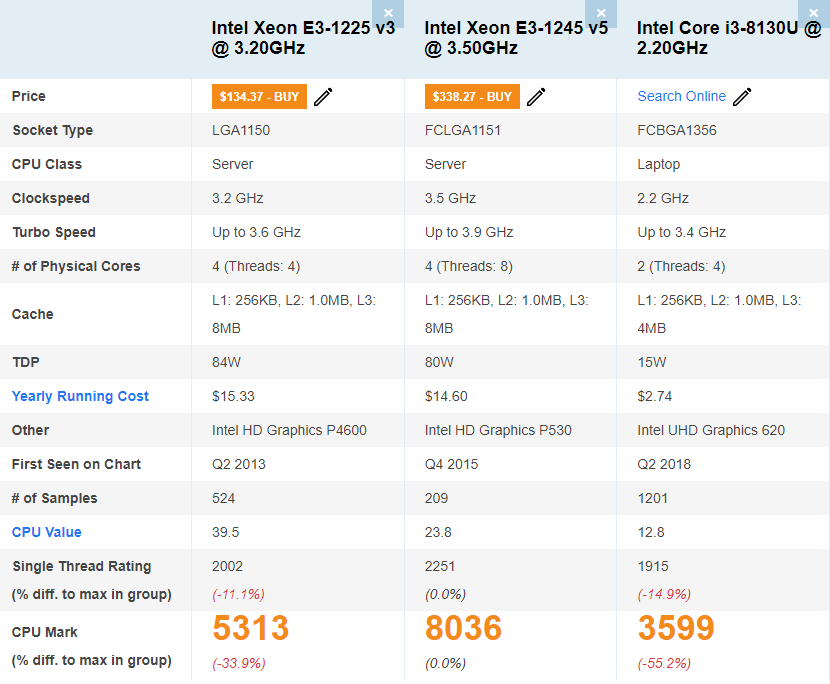Open the Yearly Running Cost link
Image resolution: width=830 pixels, height=684 pixels.
(x=80, y=397)
